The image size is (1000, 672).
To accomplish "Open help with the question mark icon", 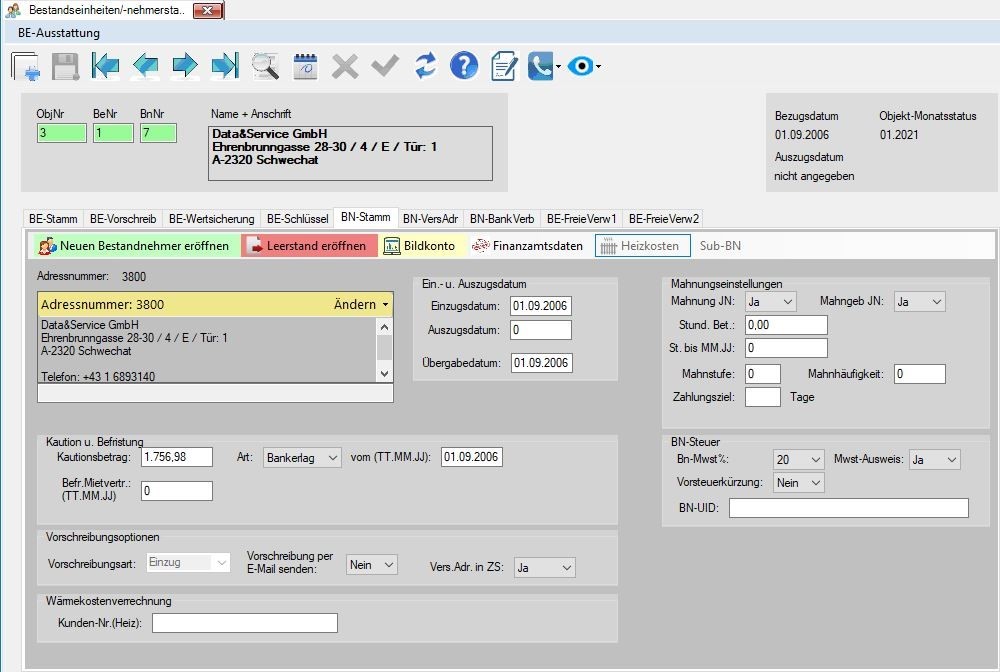I will pos(464,67).
